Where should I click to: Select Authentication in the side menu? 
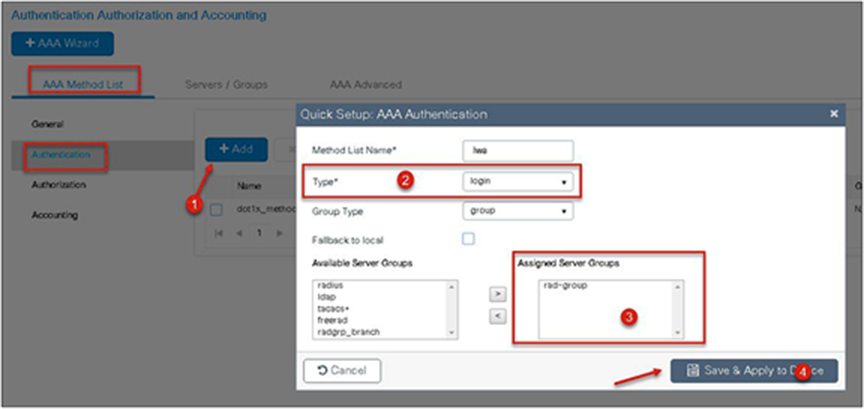point(61,155)
